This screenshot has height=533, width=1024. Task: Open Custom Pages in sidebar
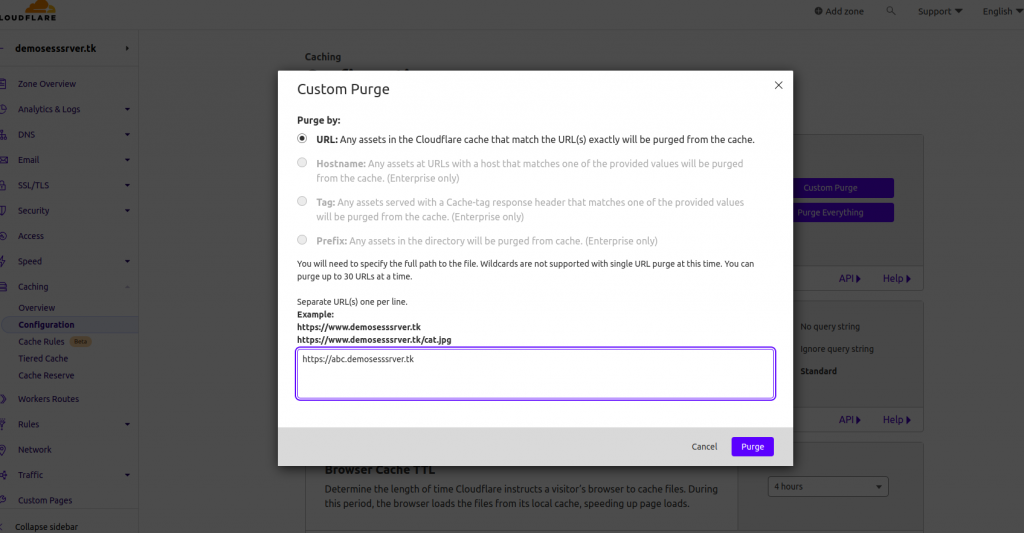[x=45, y=500]
